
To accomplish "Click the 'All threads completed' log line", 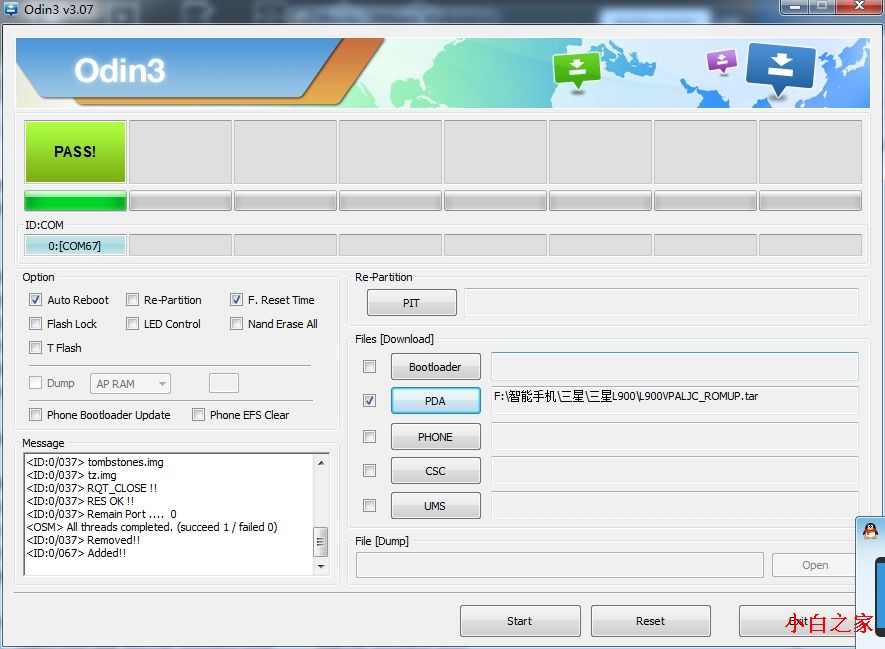I will pos(152,527).
